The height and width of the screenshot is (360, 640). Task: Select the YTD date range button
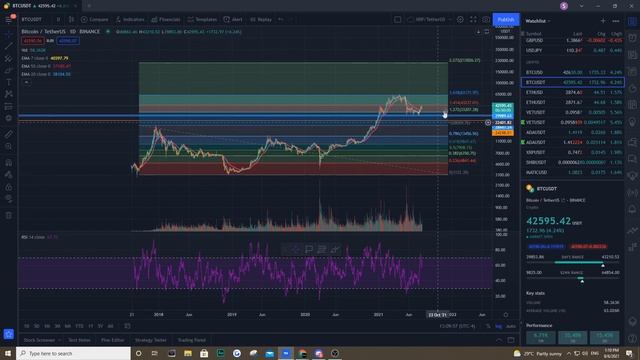pos(79,326)
